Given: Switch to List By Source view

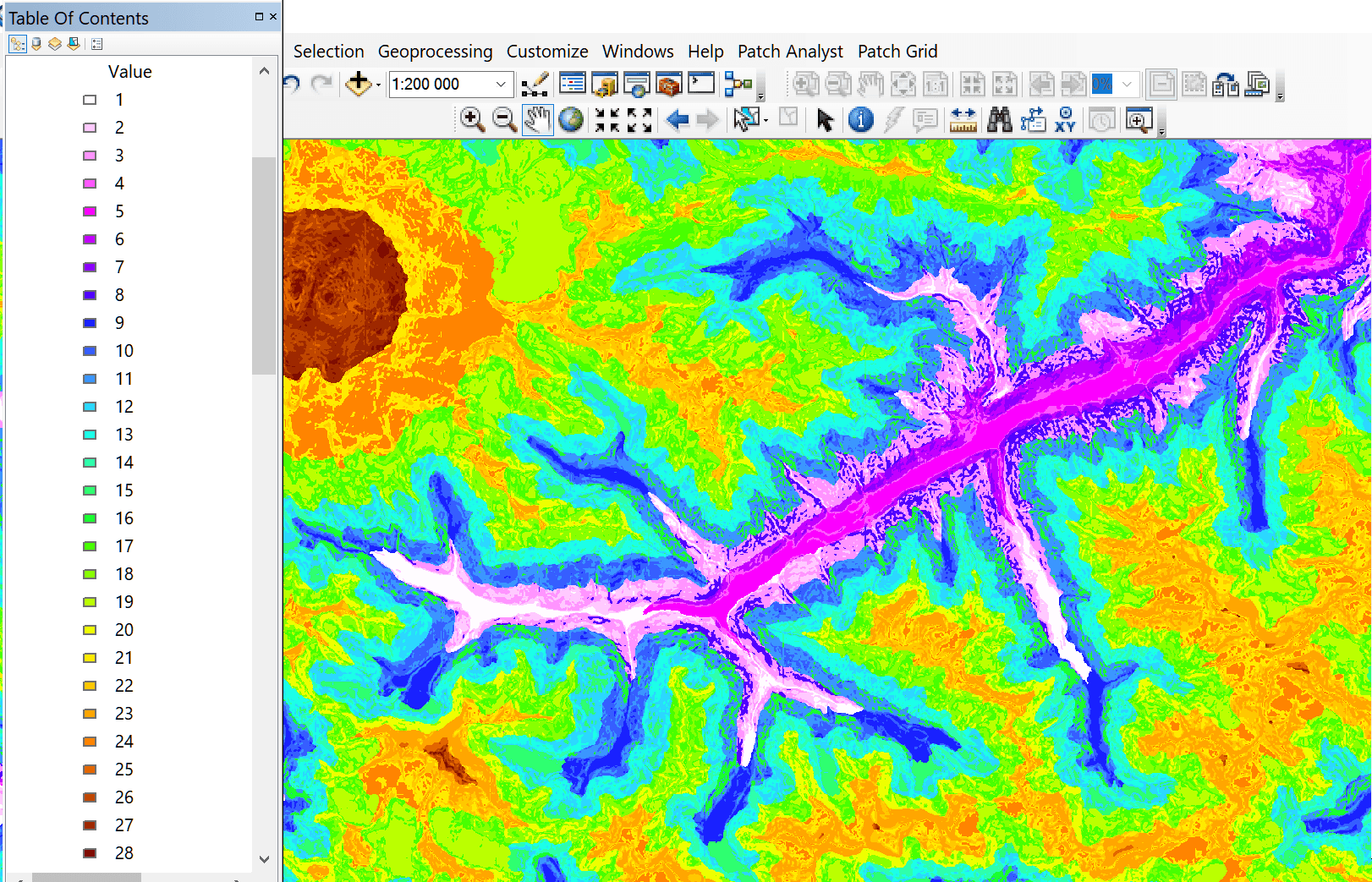Looking at the screenshot, I should tap(36, 44).
